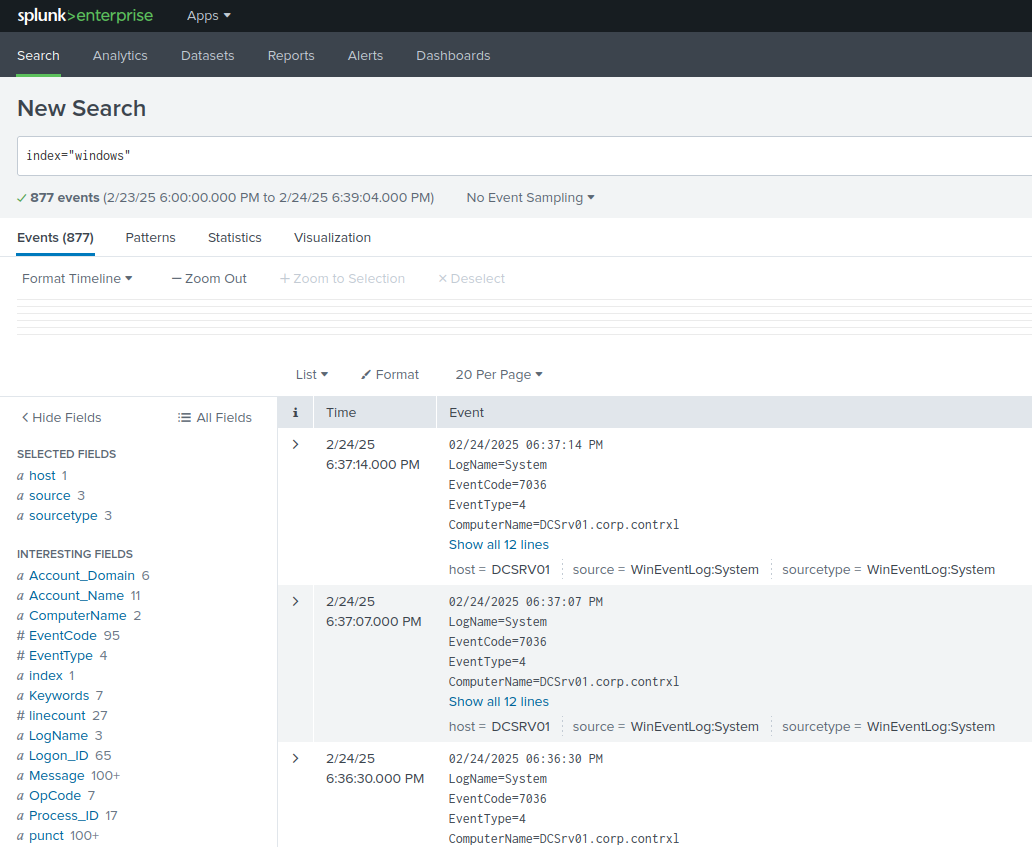The width and height of the screenshot is (1032, 847).
Task: Click the Deselect timeline button
Action: tap(472, 278)
